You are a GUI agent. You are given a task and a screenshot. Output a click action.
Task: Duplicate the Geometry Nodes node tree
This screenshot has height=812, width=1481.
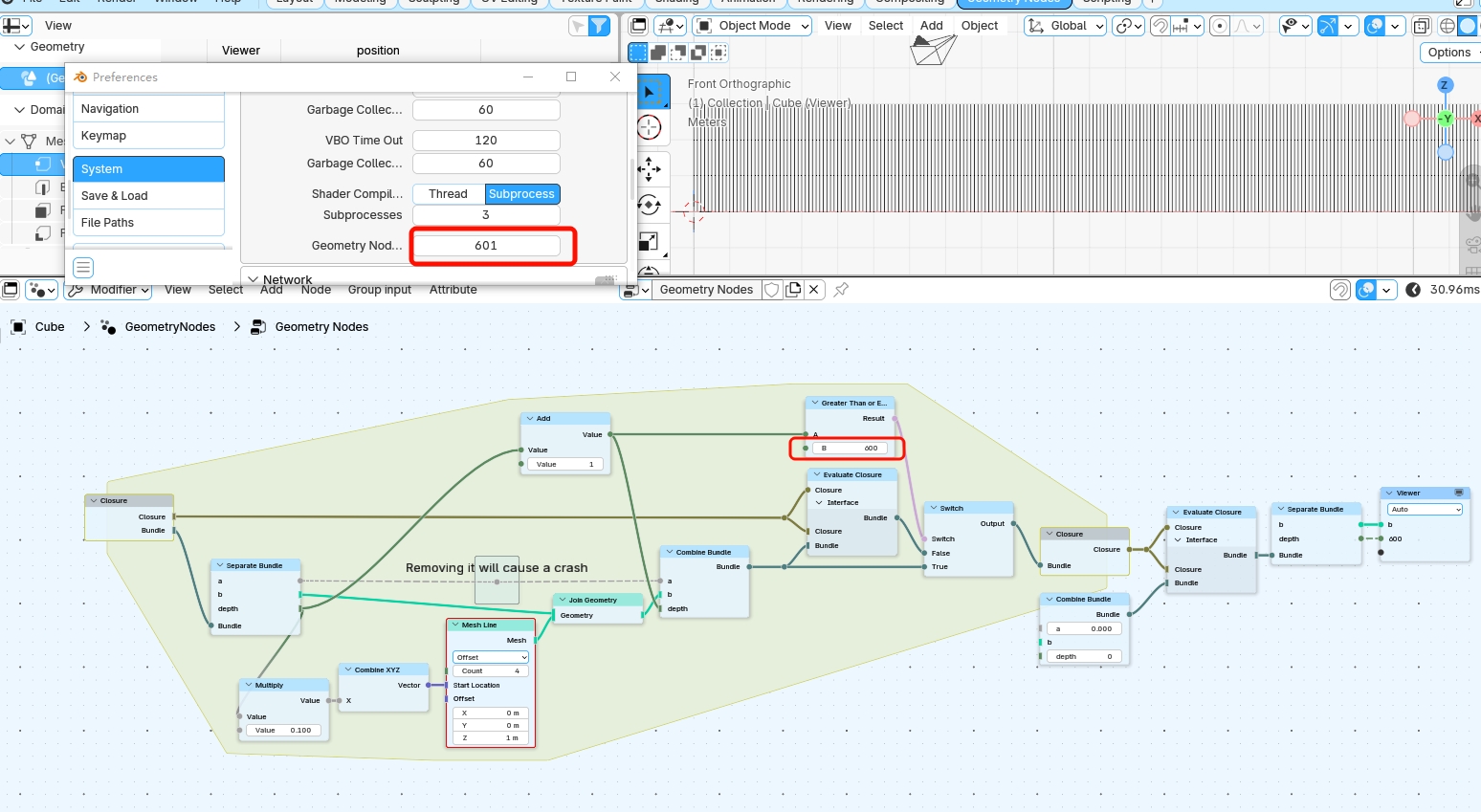793,290
